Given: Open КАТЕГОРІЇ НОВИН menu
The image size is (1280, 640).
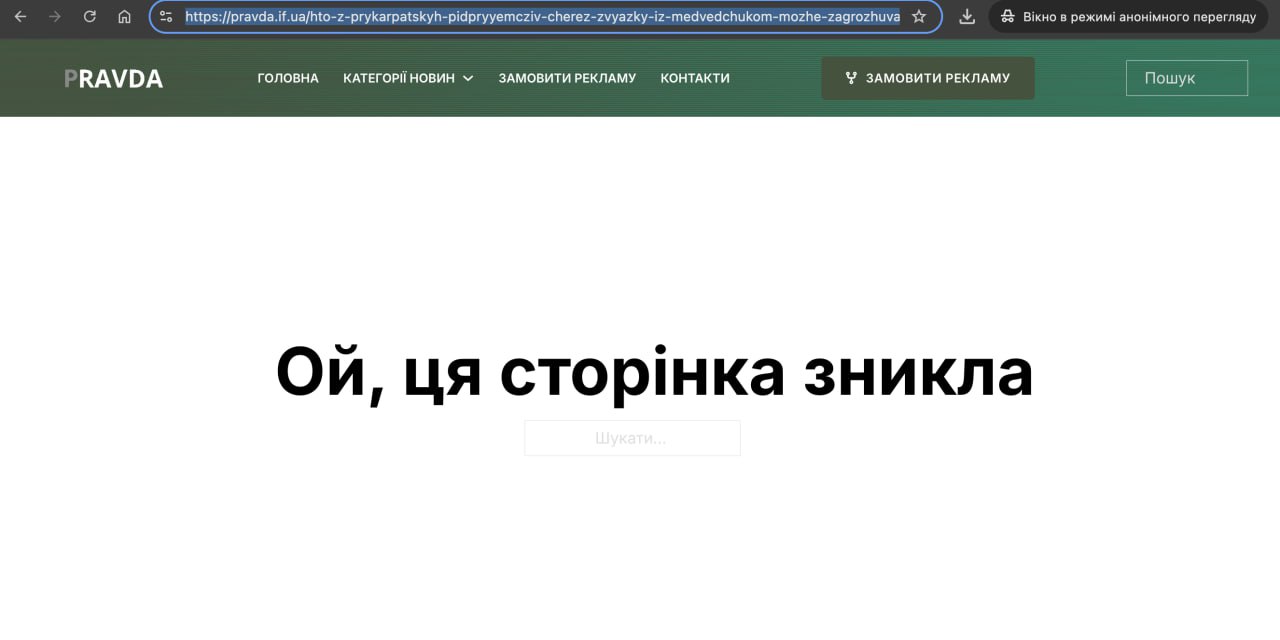Looking at the screenshot, I should point(399,78).
